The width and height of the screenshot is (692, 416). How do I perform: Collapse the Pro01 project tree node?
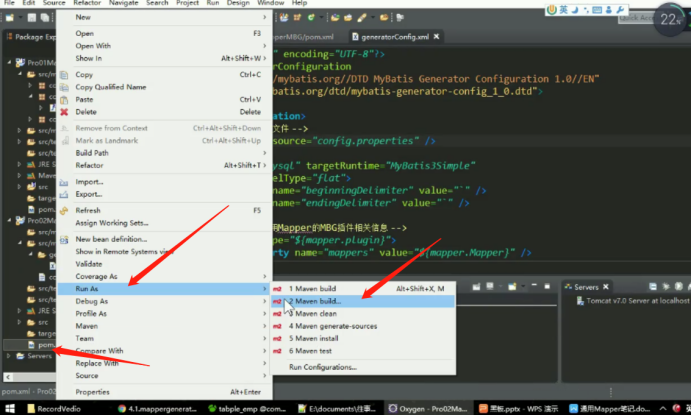click(9, 62)
